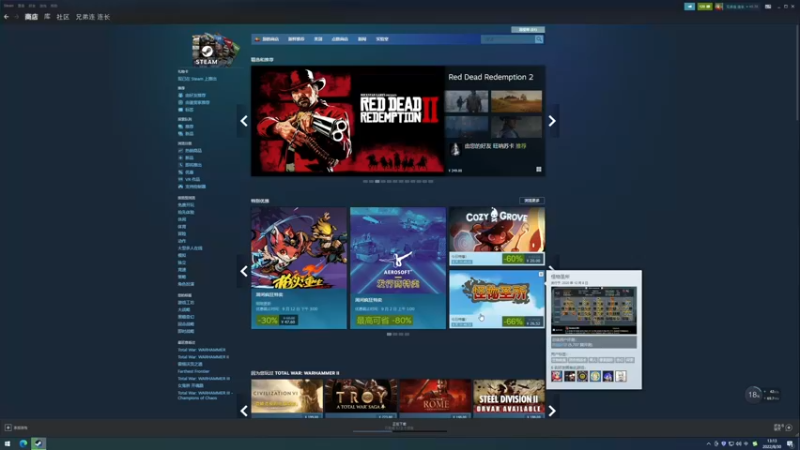800x450 pixels.
Task: Click the wishlist button above the store search
Action: point(528,30)
